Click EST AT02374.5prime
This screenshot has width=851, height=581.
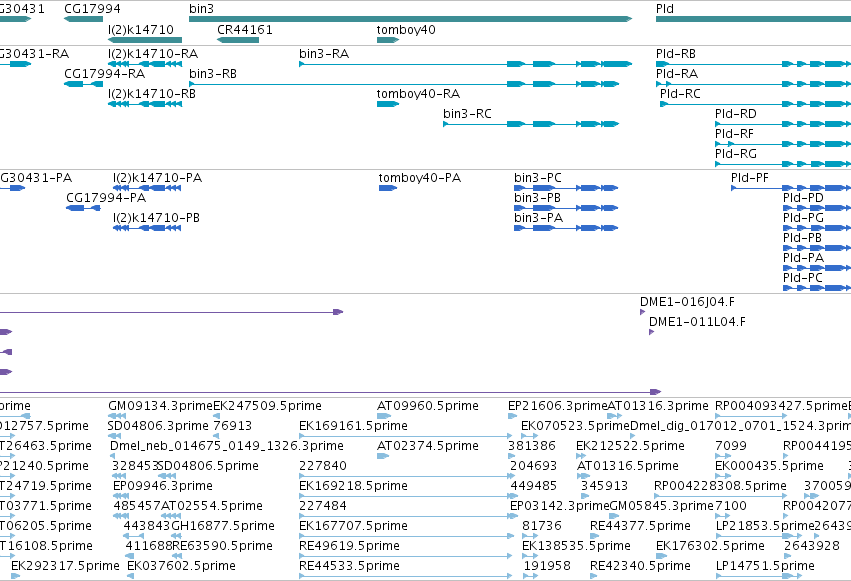coord(383,456)
